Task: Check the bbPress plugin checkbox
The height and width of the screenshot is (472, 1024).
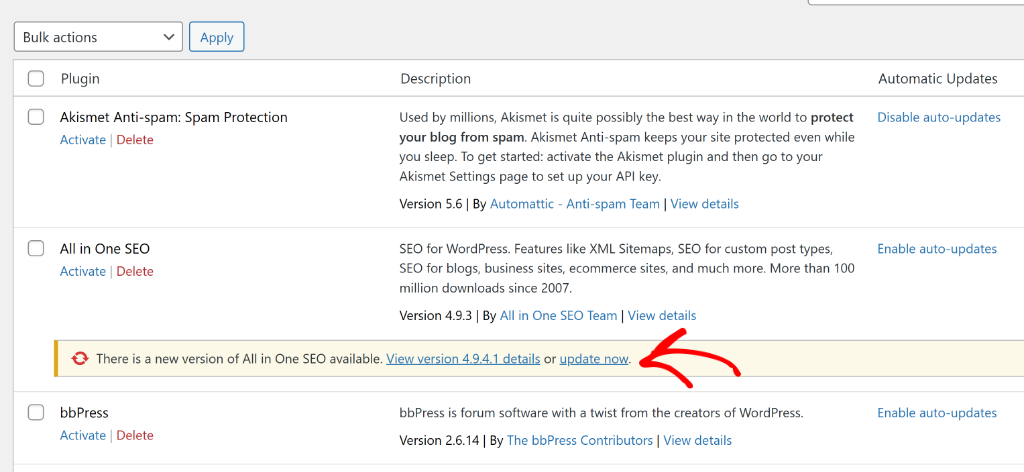Action: 36,413
